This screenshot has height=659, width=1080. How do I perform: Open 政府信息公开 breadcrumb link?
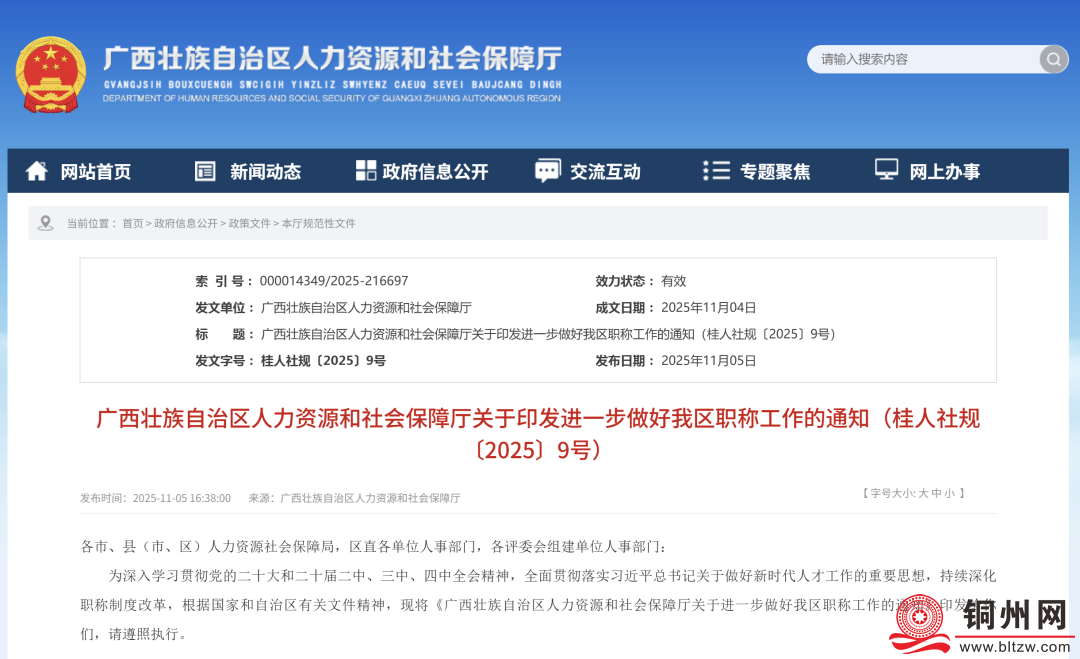186,224
